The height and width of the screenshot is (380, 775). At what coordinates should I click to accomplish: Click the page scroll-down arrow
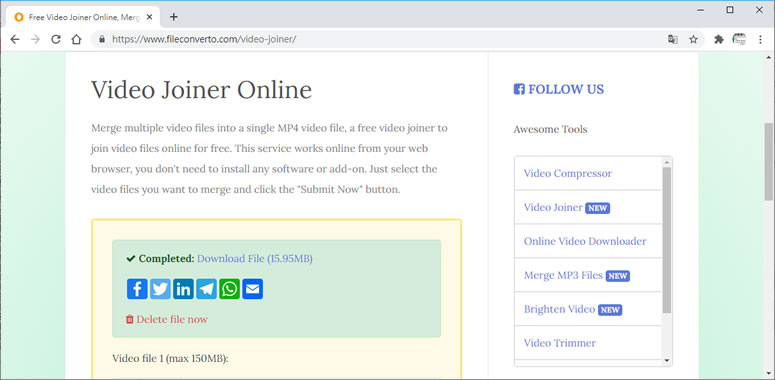769,374
